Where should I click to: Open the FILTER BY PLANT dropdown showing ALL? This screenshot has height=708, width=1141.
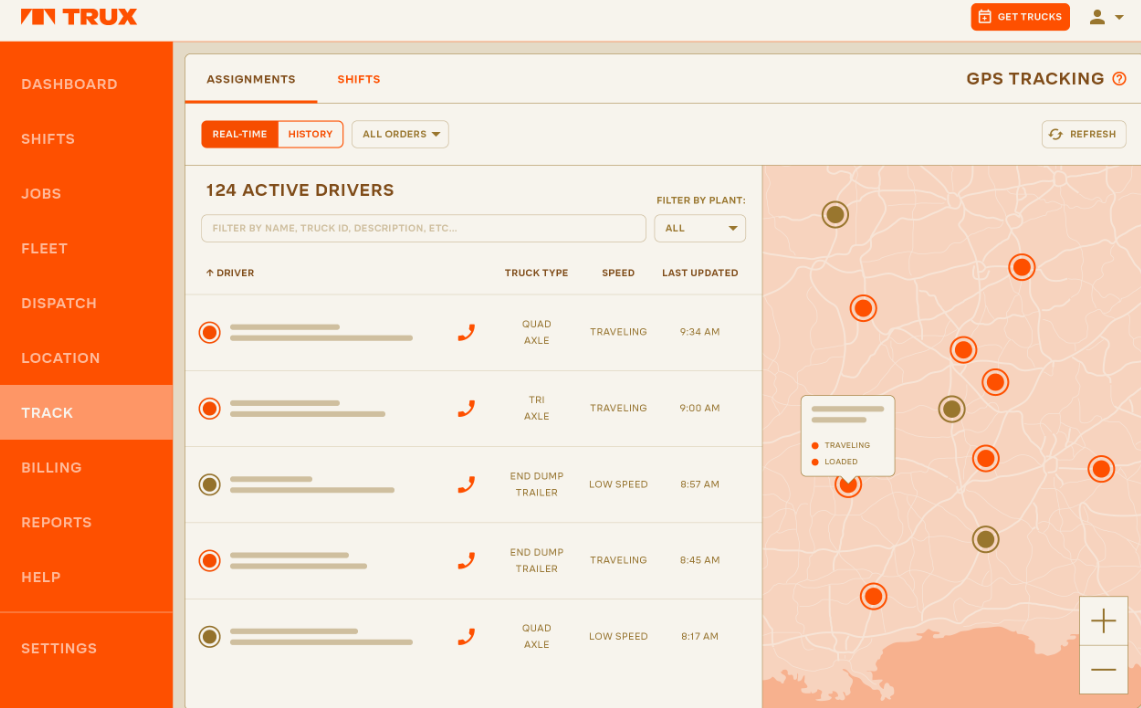(x=699, y=228)
